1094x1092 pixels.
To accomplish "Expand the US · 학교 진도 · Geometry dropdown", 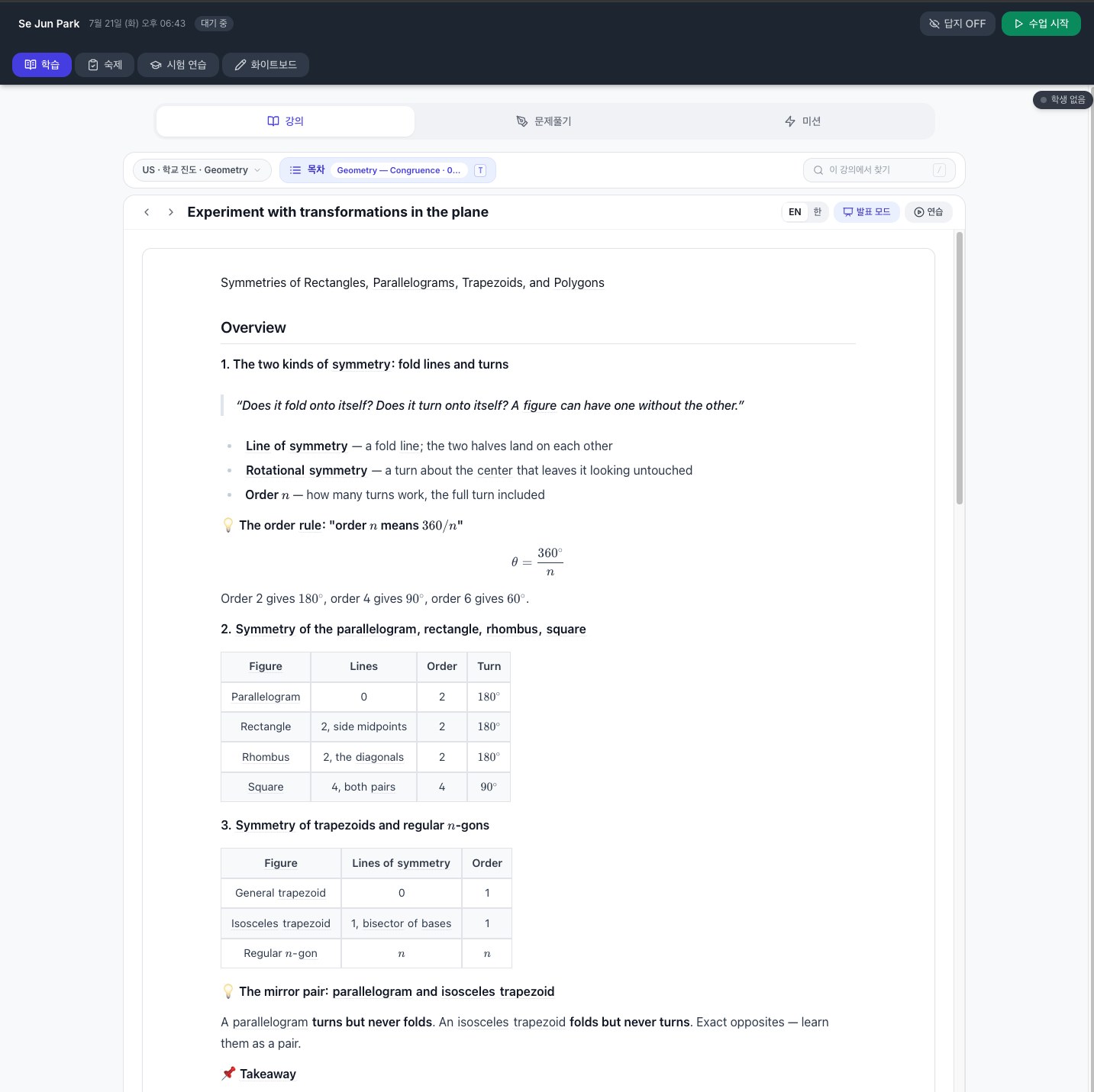I will (202, 170).
